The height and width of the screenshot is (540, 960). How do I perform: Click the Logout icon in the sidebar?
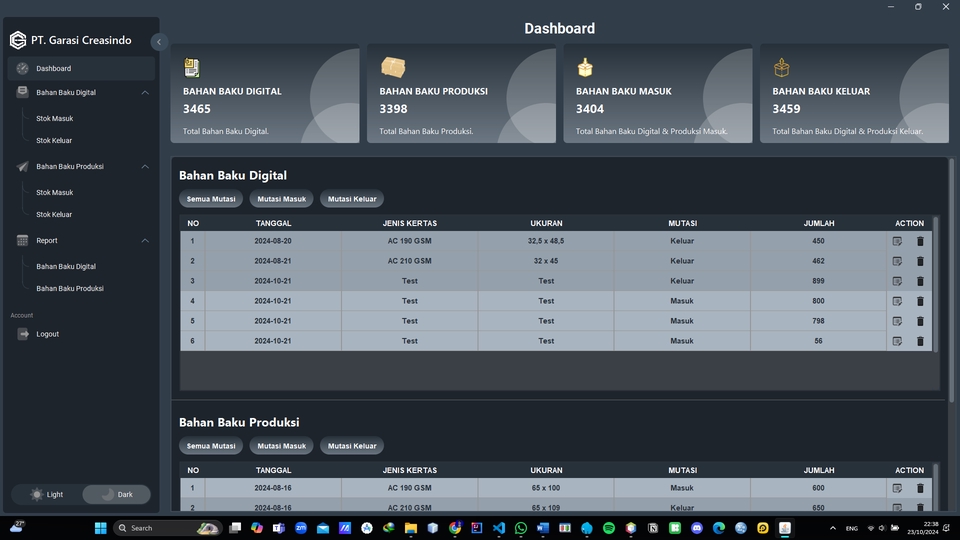click(x=23, y=334)
